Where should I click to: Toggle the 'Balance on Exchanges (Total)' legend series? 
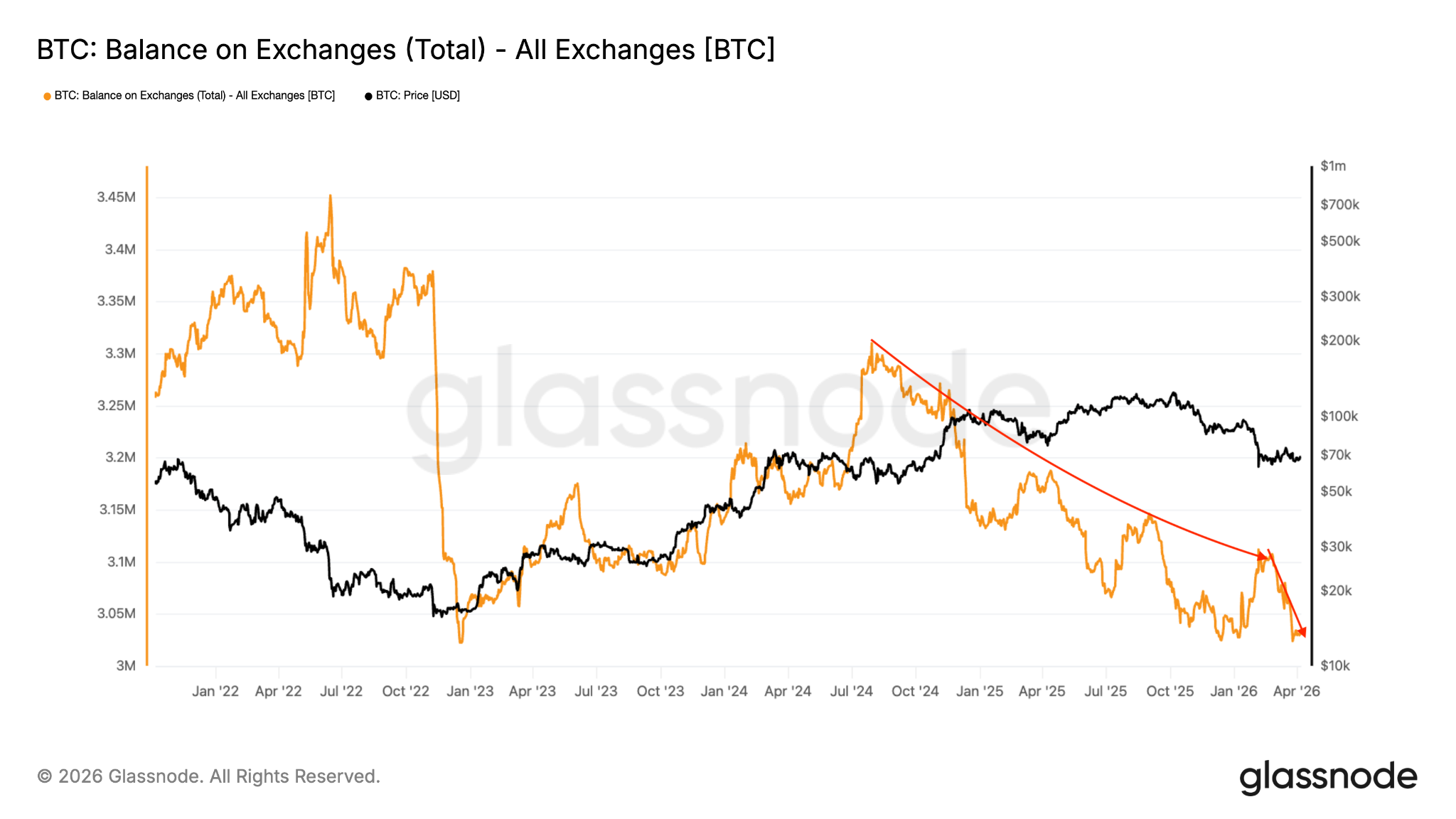point(194,95)
